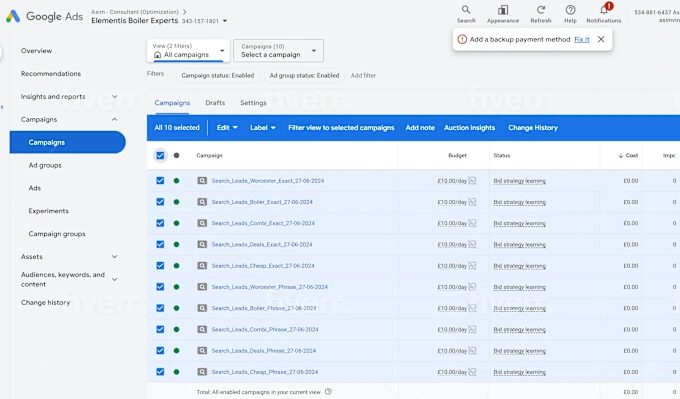Click the Add note button
This screenshot has height=399, width=680.
420,128
